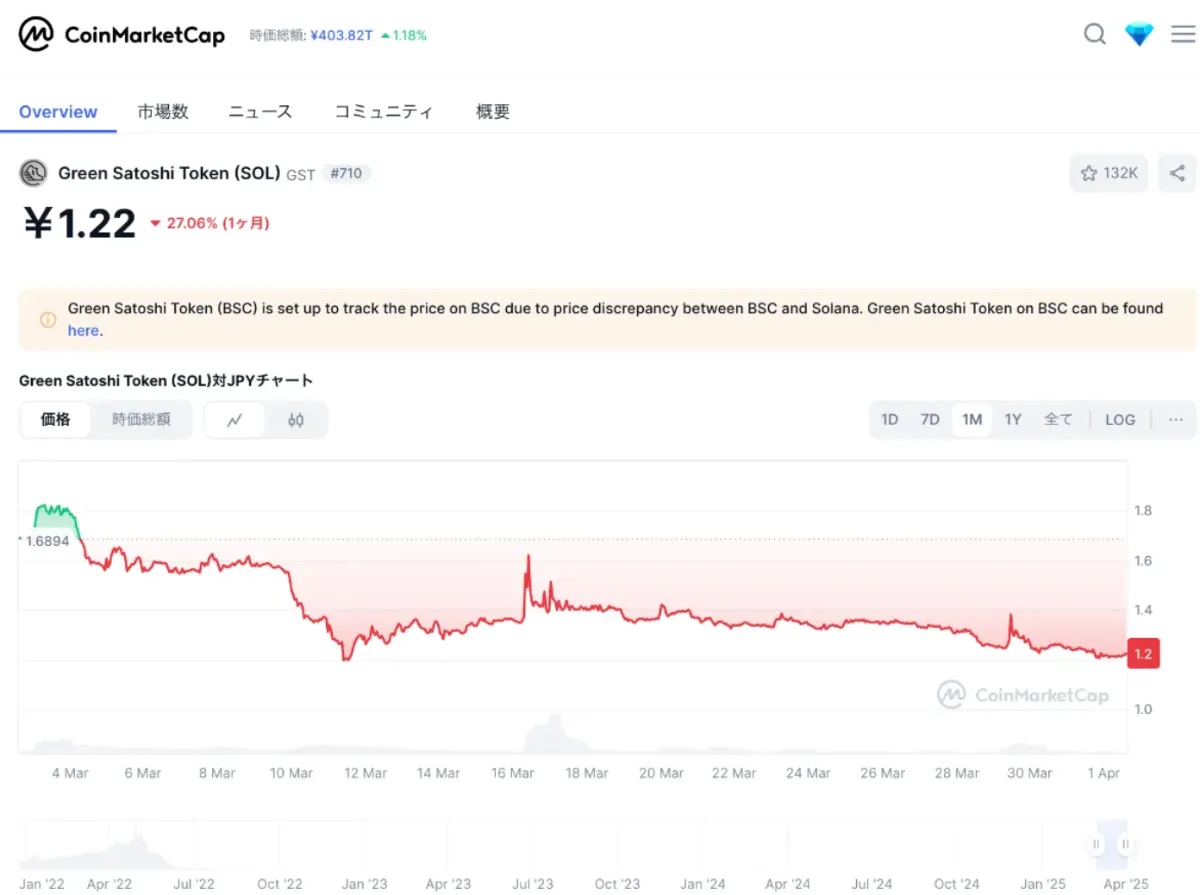Select the 1Y time range
Image resolution: width=1200 pixels, height=895 pixels.
coord(1013,419)
